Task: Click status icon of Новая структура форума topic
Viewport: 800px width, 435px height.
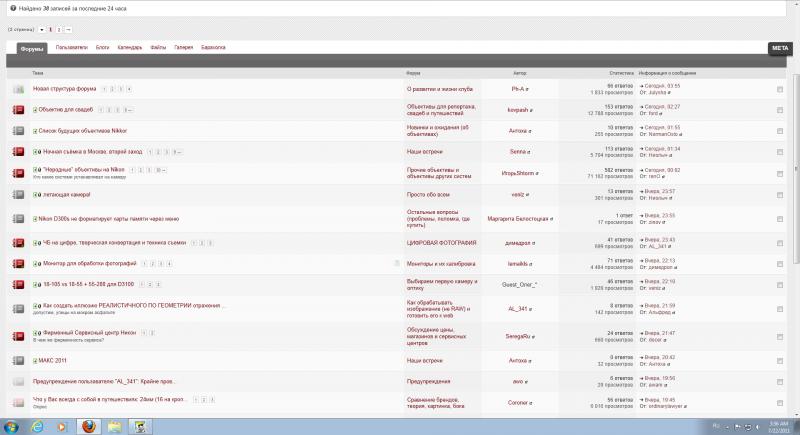Action: pos(18,89)
